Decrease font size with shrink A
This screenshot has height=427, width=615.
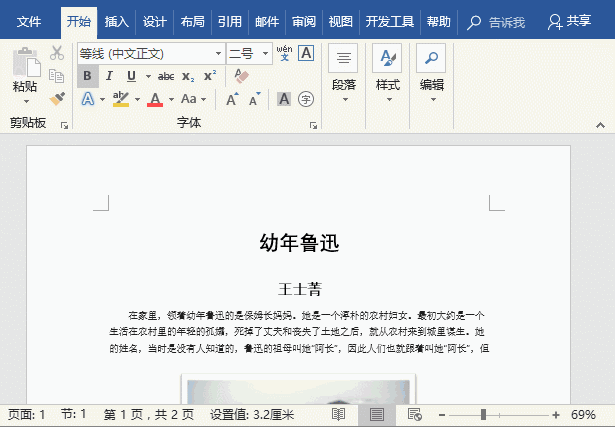click(254, 99)
